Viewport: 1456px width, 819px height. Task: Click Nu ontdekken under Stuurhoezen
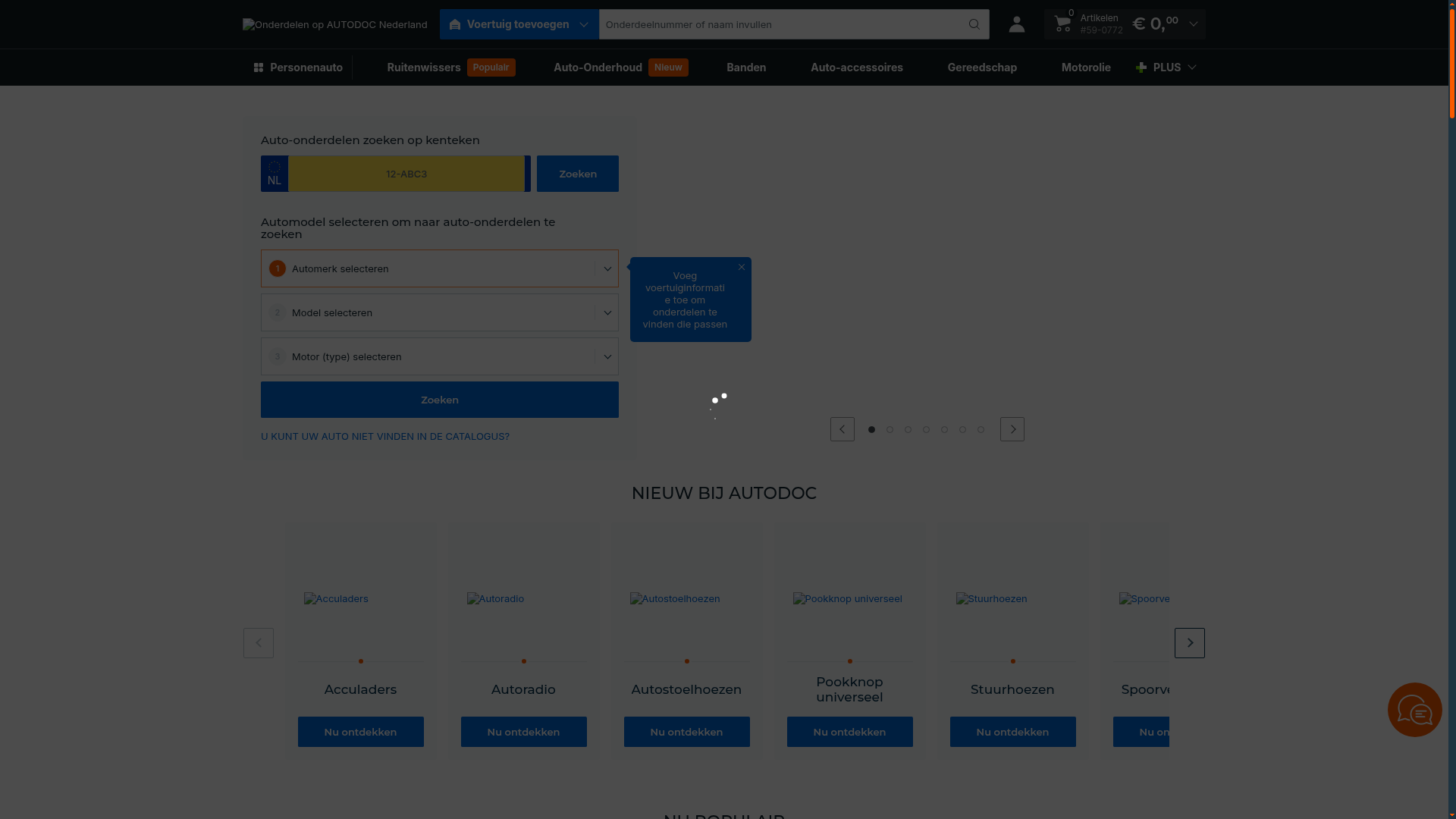[1013, 732]
